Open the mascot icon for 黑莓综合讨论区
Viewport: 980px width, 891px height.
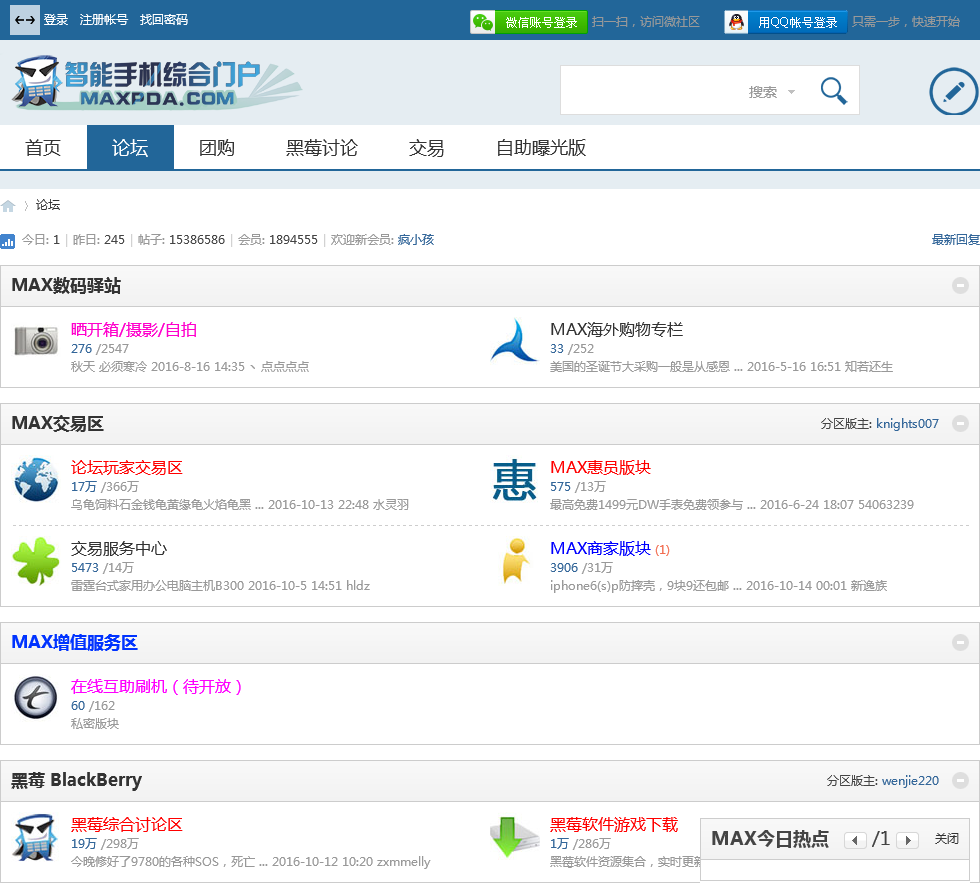pos(36,837)
